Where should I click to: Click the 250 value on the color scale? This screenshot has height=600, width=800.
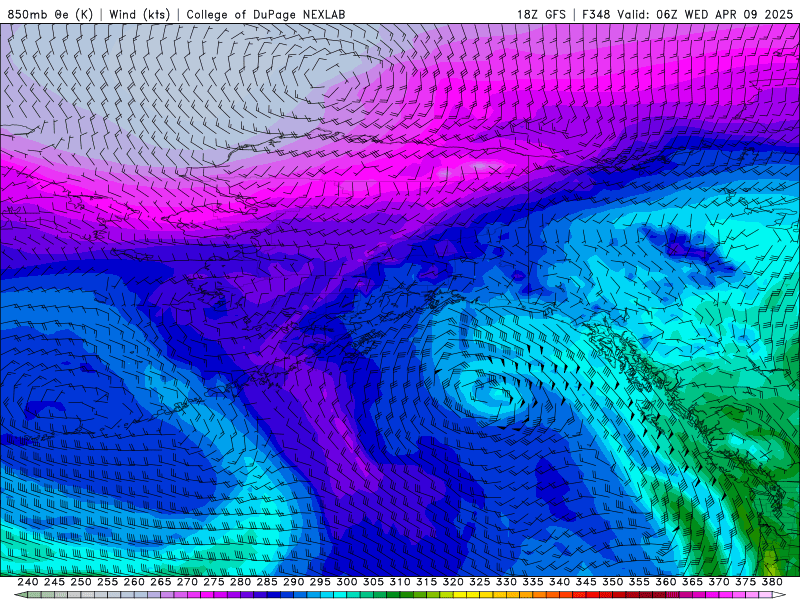click(x=81, y=582)
